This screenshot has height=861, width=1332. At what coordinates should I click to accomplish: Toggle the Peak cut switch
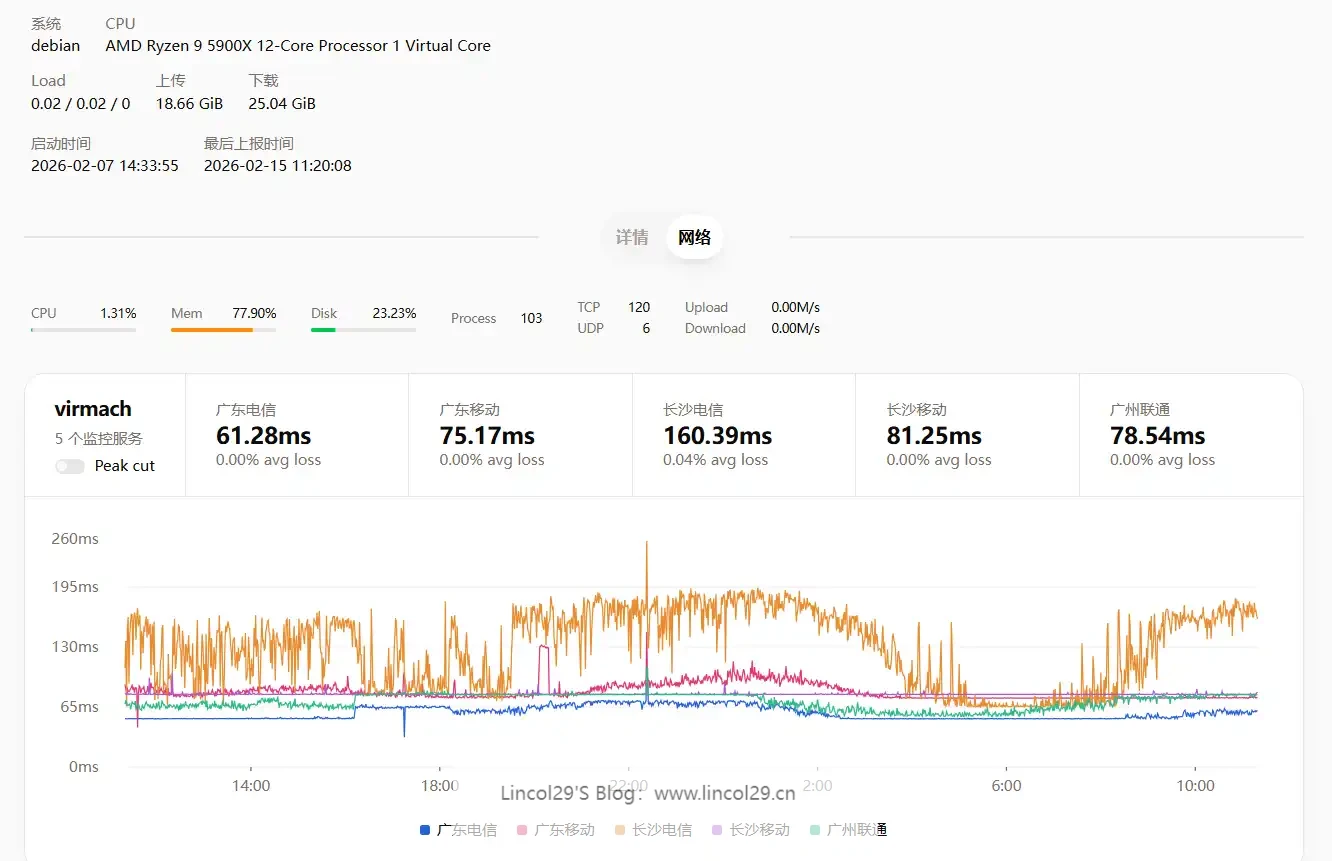(70, 466)
